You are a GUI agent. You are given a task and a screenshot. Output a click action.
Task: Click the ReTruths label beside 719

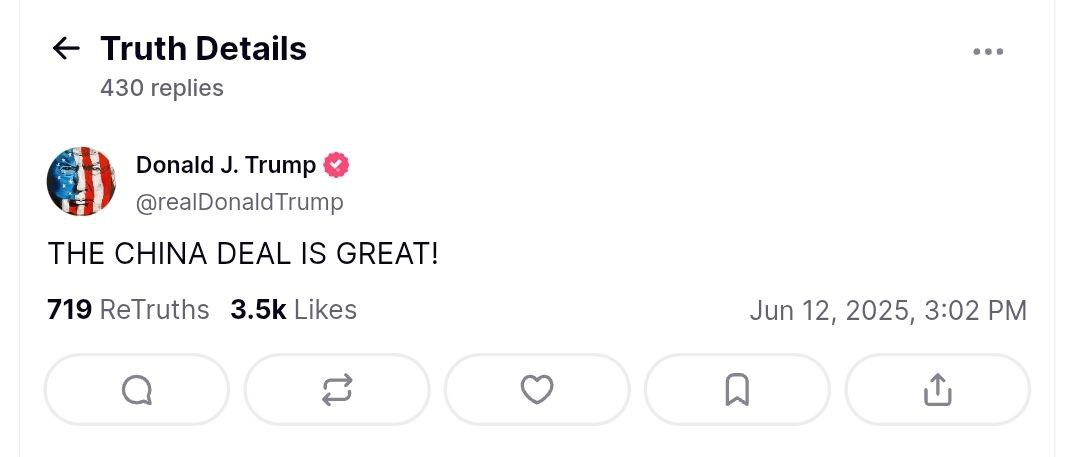(154, 310)
